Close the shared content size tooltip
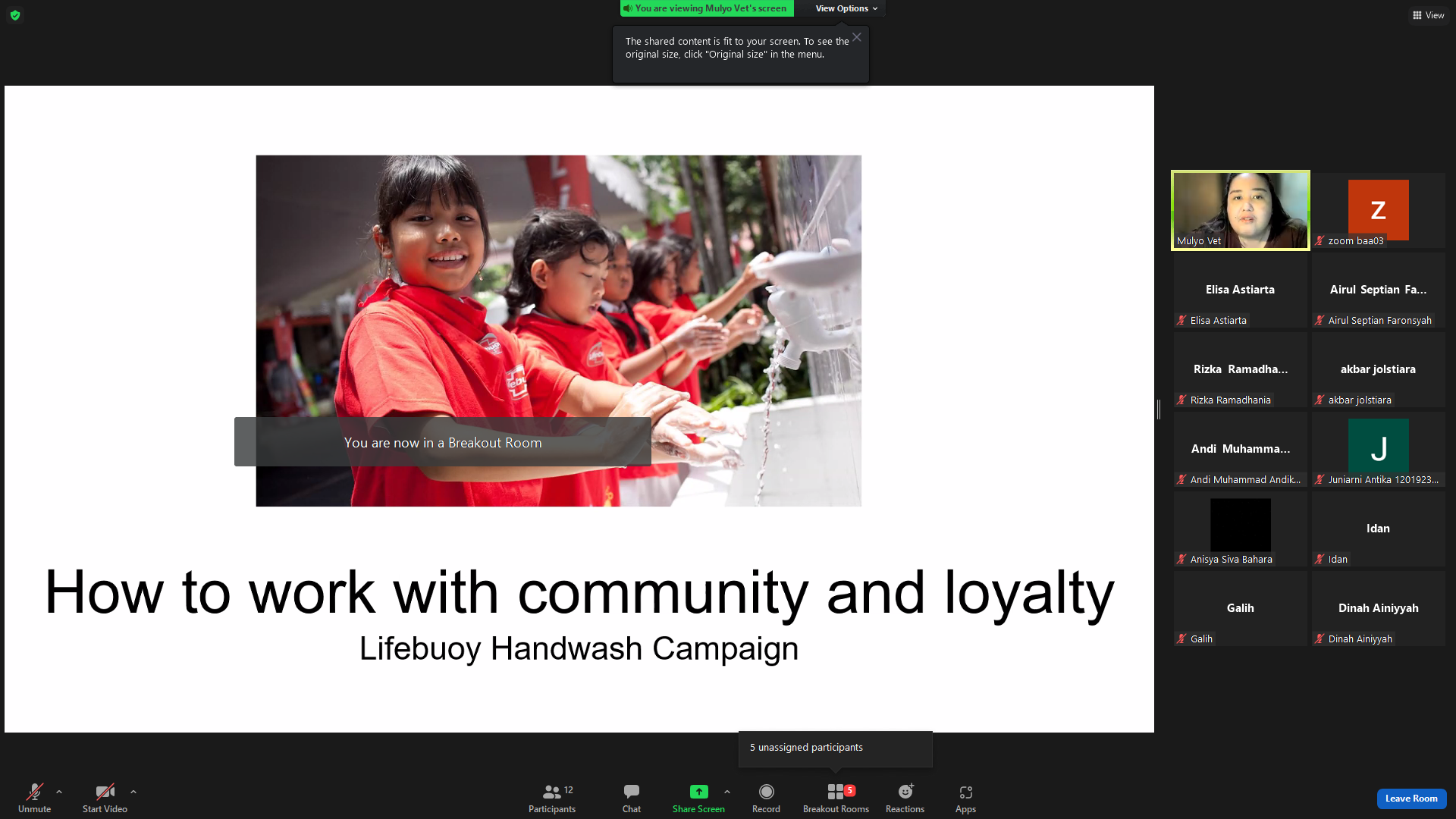The height and width of the screenshot is (819, 1456). coord(857,37)
